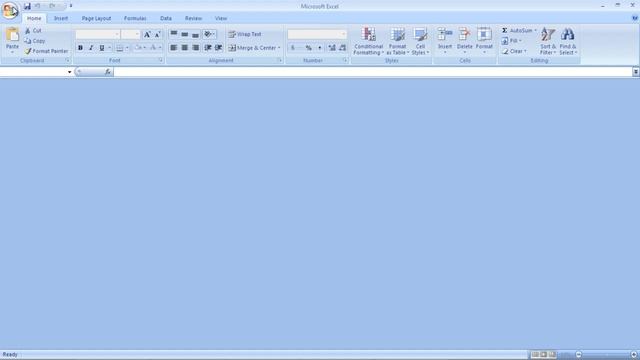Click Accounting Number Format dollar icon

(293, 48)
